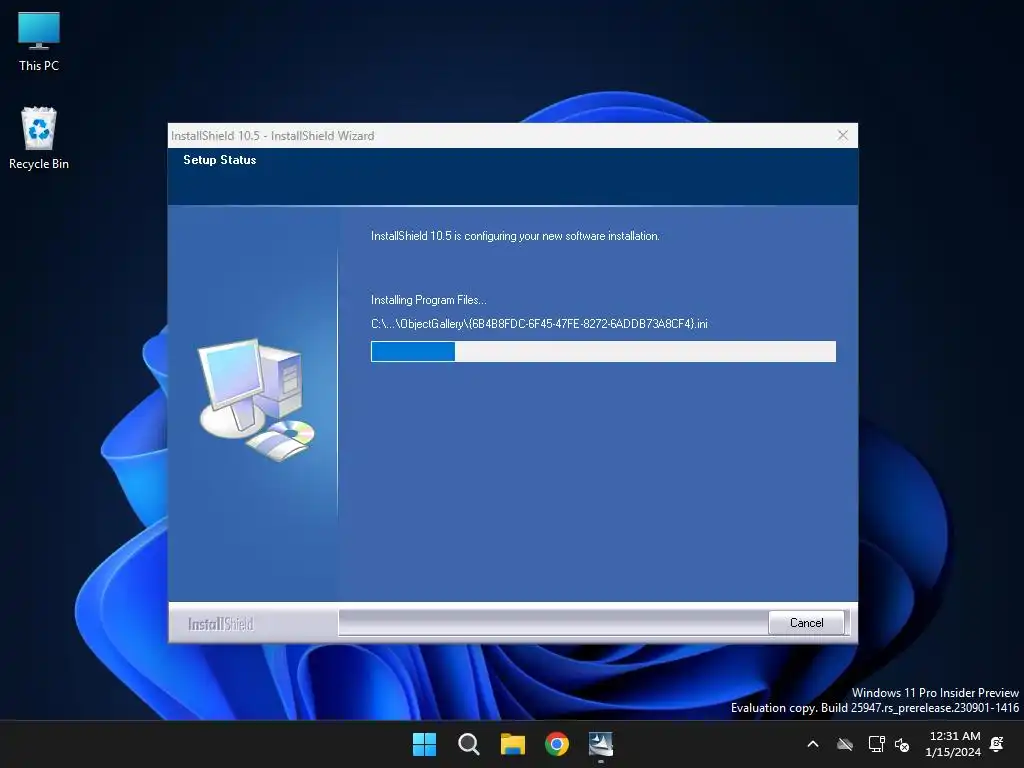Click the ObjectGallery .ini file path
Viewport: 1024px width, 768px height.
point(539,323)
